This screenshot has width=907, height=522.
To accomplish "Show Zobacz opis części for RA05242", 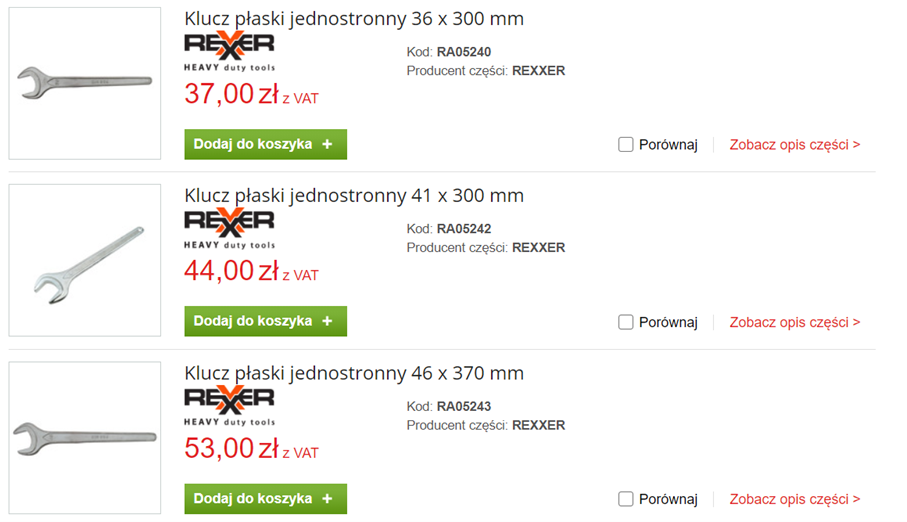I will point(794,322).
